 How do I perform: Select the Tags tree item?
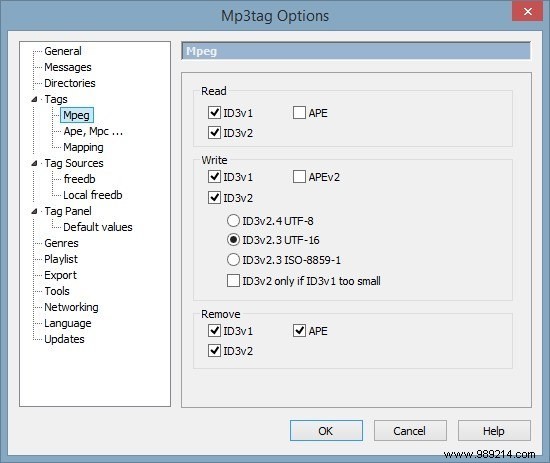(x=56, y=99)
